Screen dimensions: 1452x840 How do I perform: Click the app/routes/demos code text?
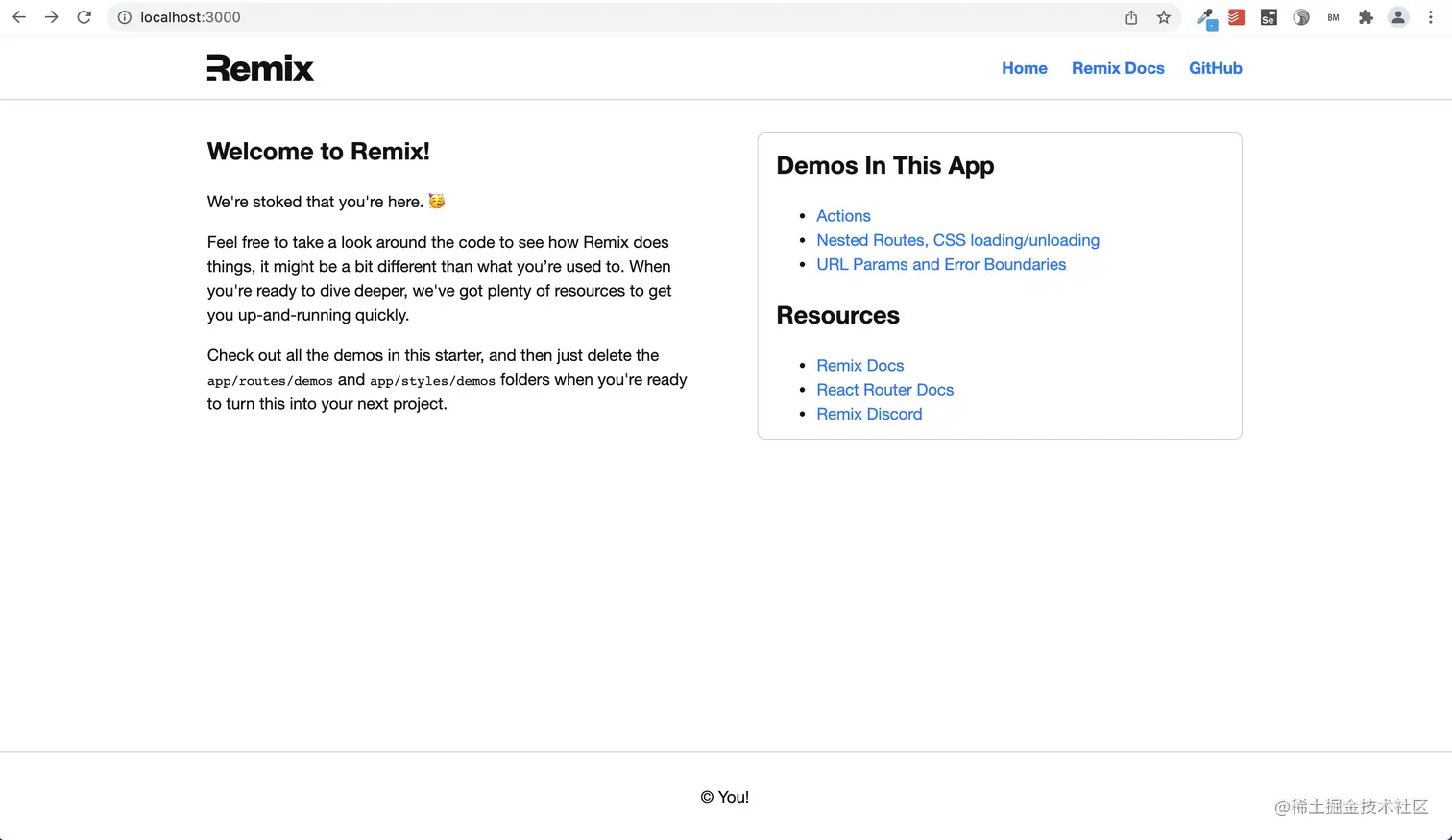pyautogui.click(x=270, y=381)
